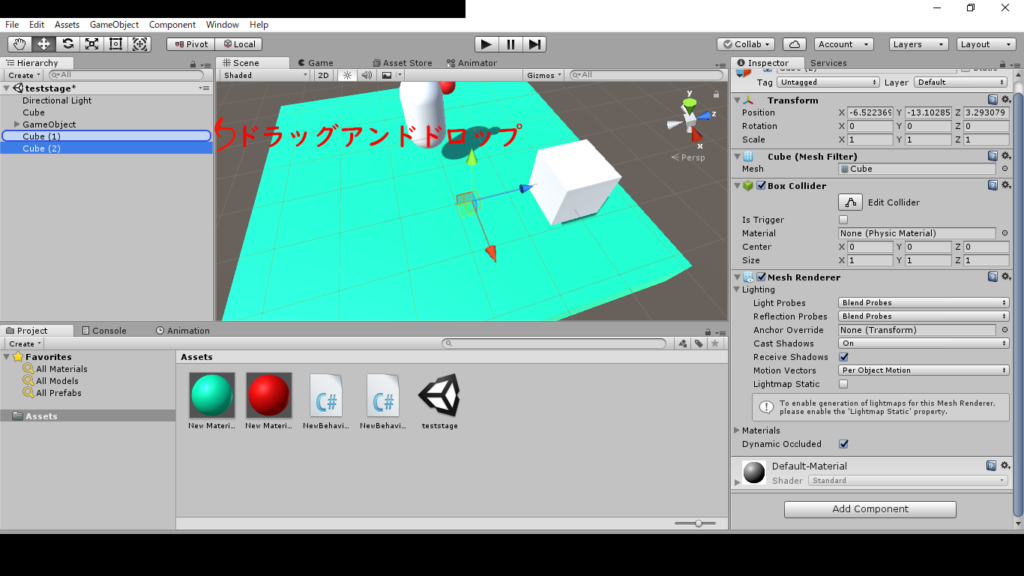Select the Hand tool in the toolbar
Image resolution: width=1024 pixels, height=576 pixels.
coord(19,44)
